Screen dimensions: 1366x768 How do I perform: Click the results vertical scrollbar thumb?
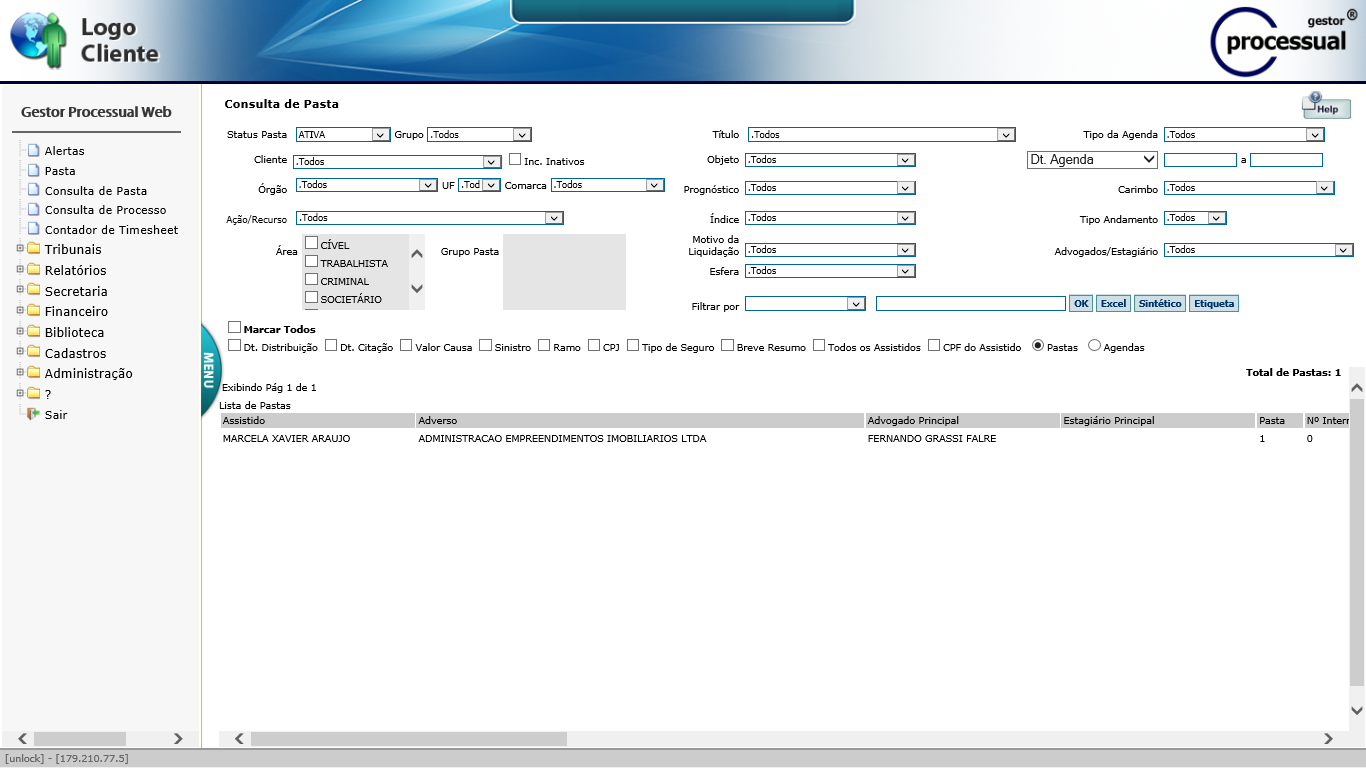coord(1357,540)
